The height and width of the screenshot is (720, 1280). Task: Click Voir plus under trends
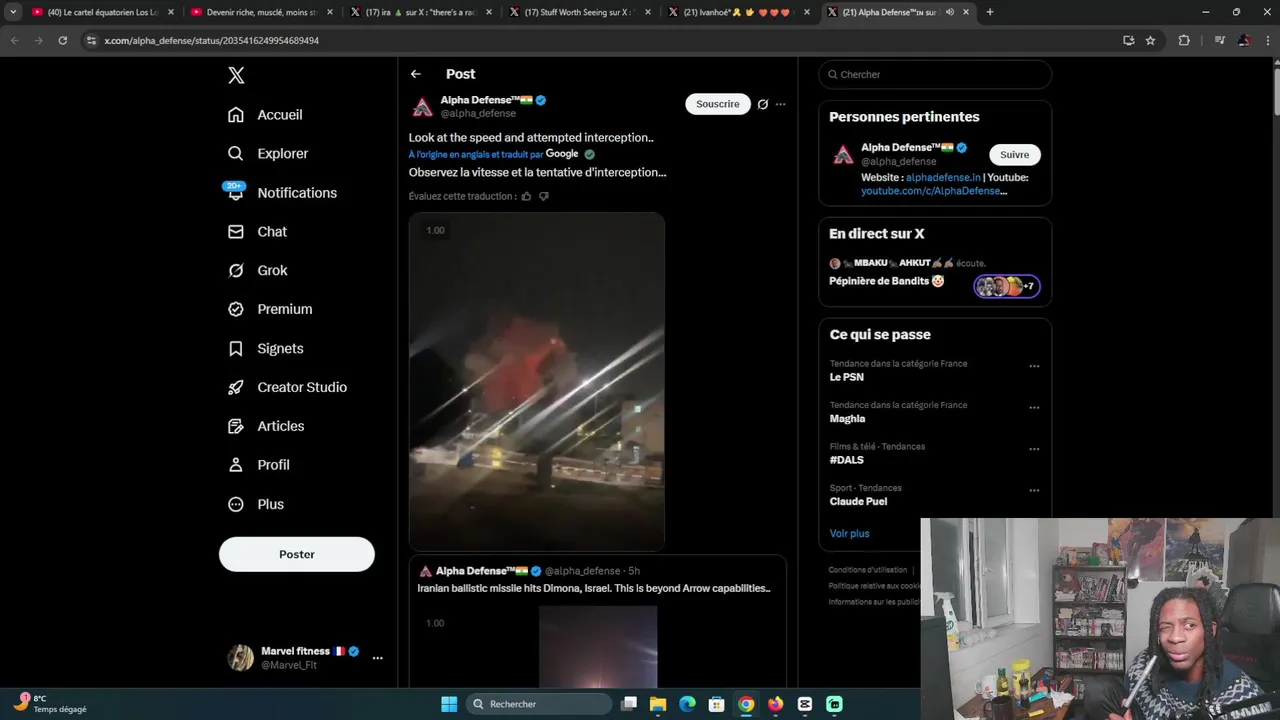pyautogui.click(x=849, y=534)
